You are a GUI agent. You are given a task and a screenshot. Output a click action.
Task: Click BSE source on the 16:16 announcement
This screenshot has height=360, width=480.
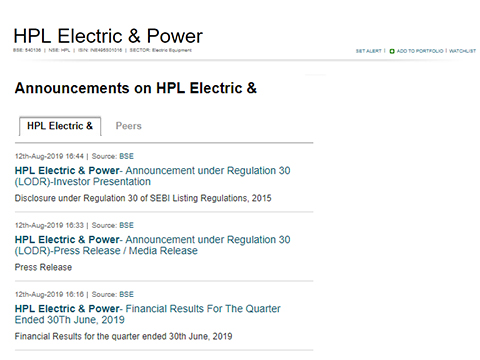126,294
